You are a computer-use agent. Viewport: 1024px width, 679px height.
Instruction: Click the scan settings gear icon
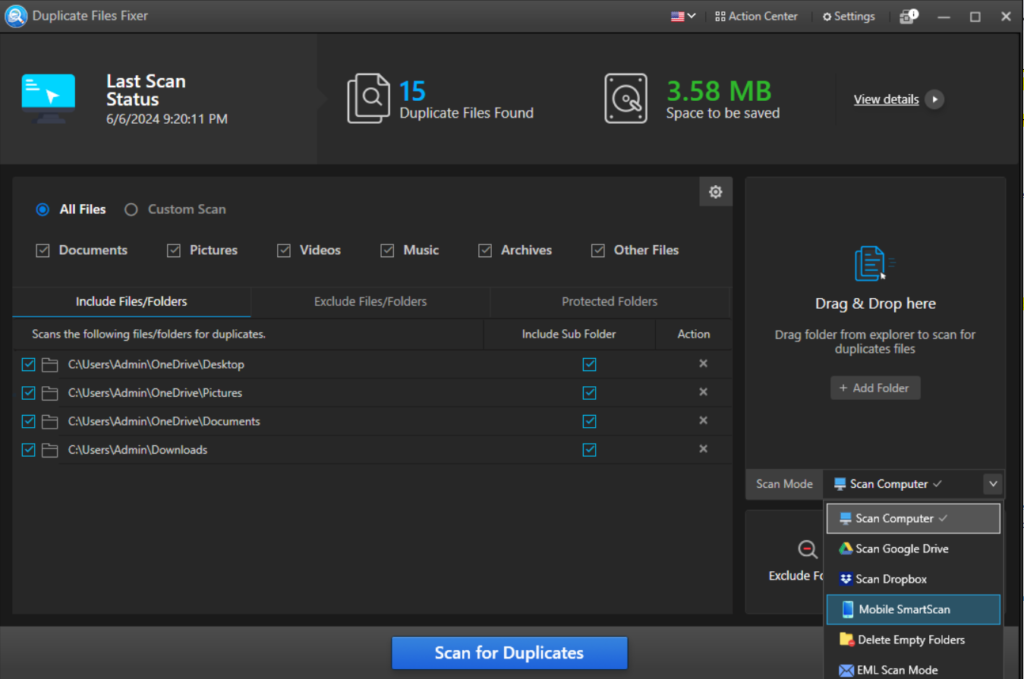715,192
